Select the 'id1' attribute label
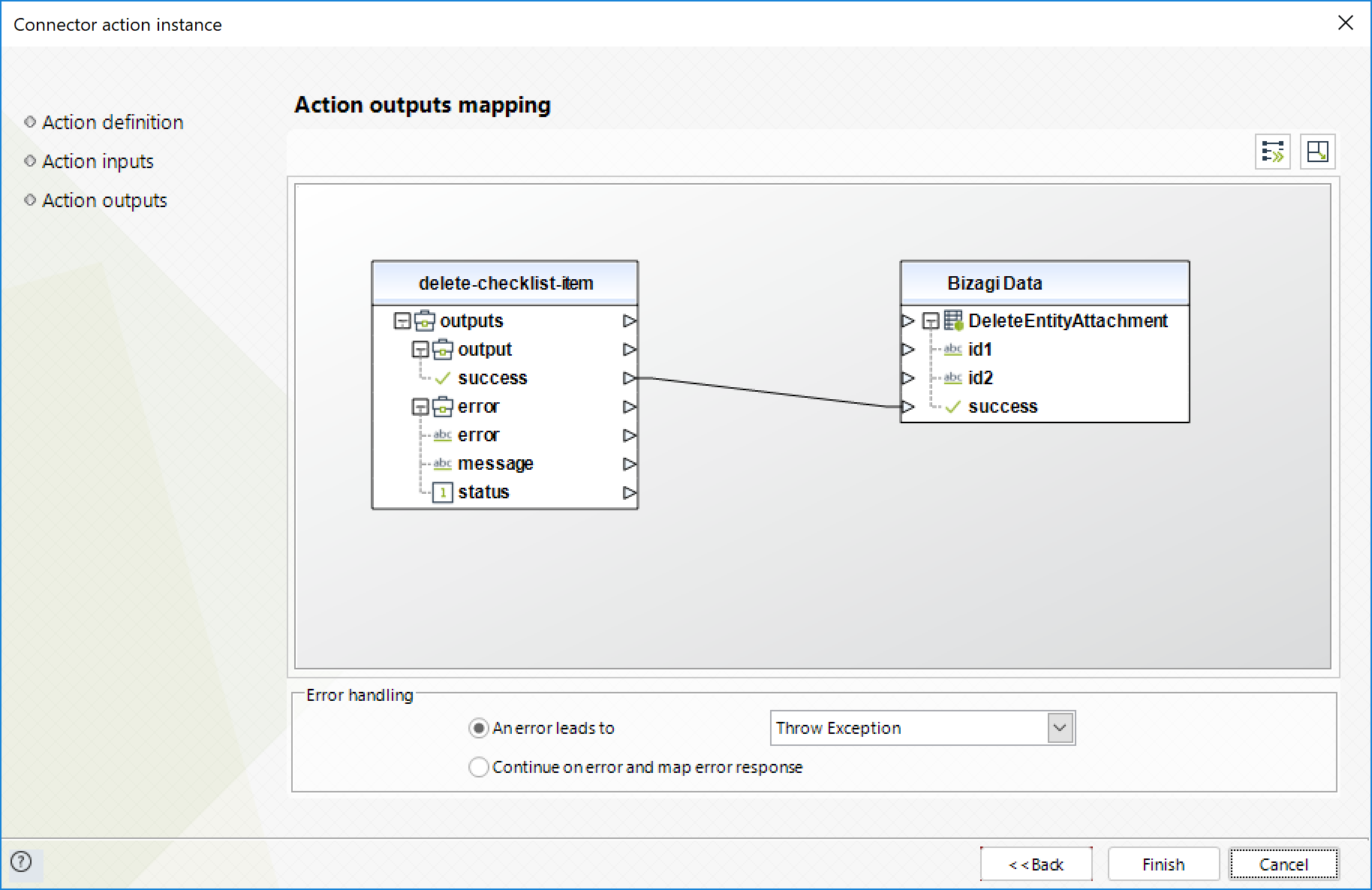This screenshot has width=1372, height=890. pos(980,349)
